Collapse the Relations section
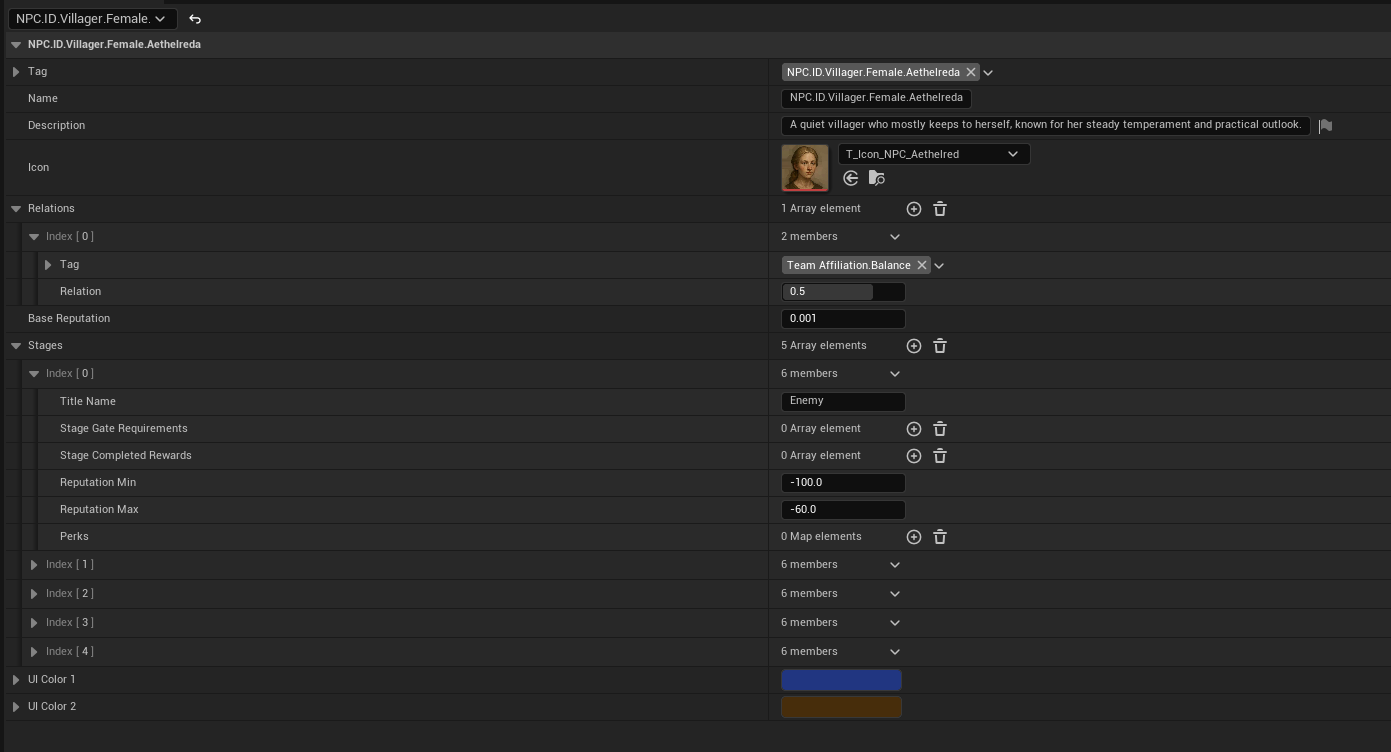This screenshot has height=752, width=1391. coord(16,209)
